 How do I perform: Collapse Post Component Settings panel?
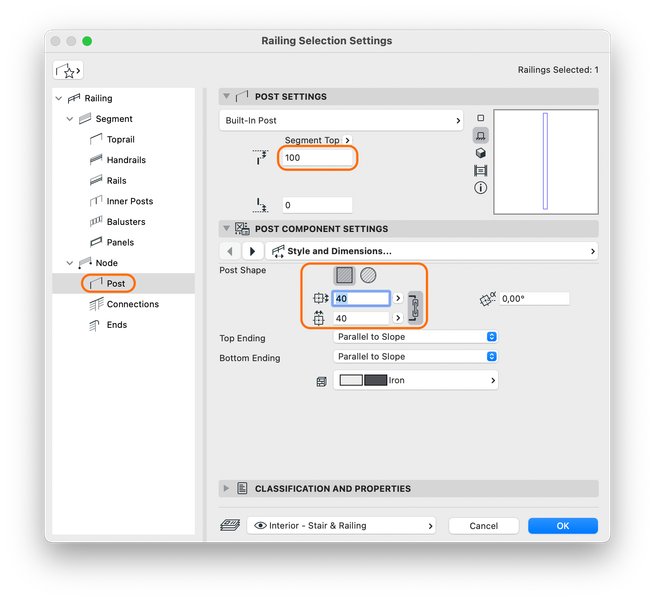click(x=226, y=228)
